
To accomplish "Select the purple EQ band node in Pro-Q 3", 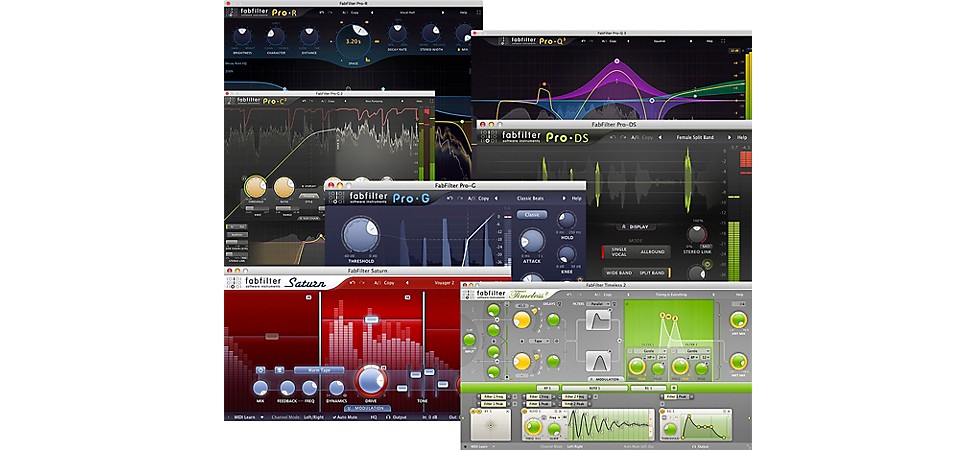I will pyautogui.click(x=617, y=61).
